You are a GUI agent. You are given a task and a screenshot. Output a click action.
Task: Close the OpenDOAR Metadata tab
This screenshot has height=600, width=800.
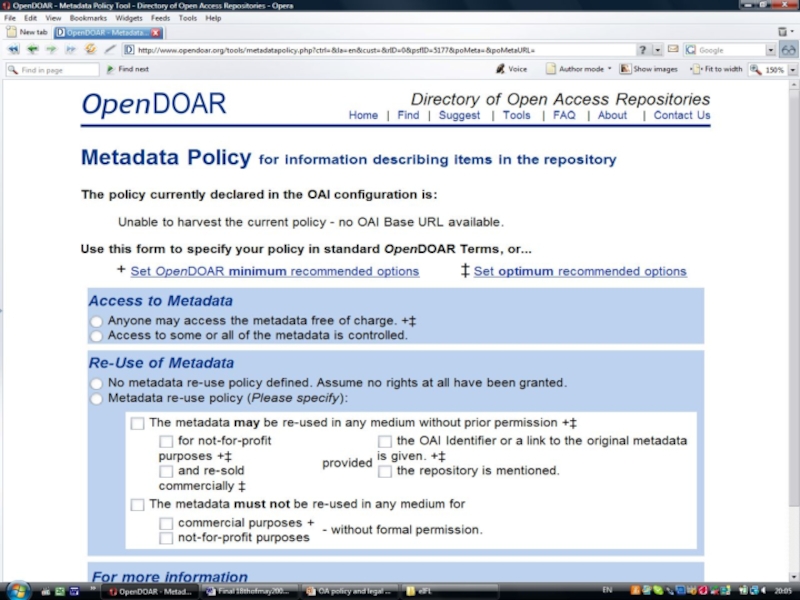tap(156, 33)
